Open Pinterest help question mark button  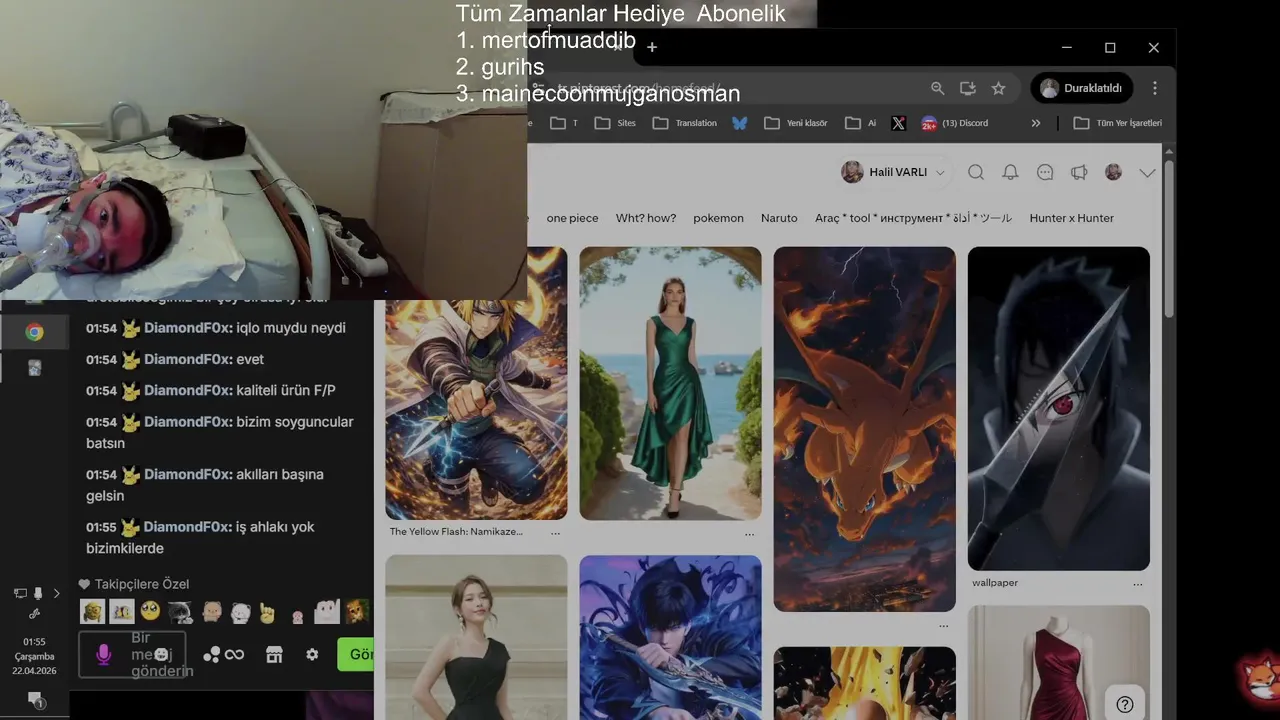click(1125, 703)
